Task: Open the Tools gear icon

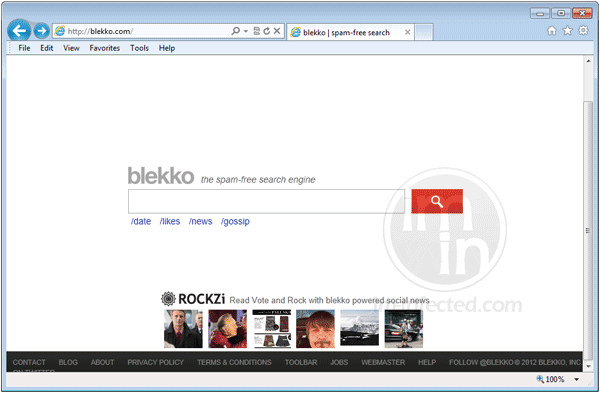Action: pyautogui.click(x=583, y=30)
